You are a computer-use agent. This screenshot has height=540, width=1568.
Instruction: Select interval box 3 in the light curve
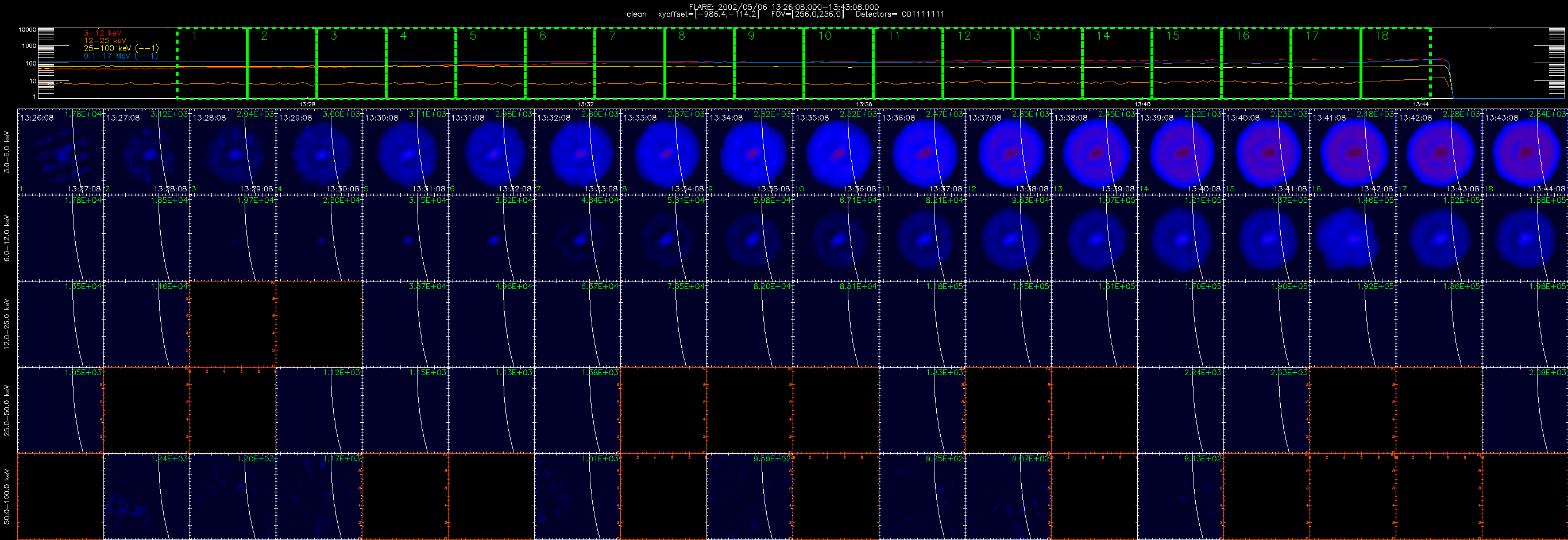(x=351, y=63)
